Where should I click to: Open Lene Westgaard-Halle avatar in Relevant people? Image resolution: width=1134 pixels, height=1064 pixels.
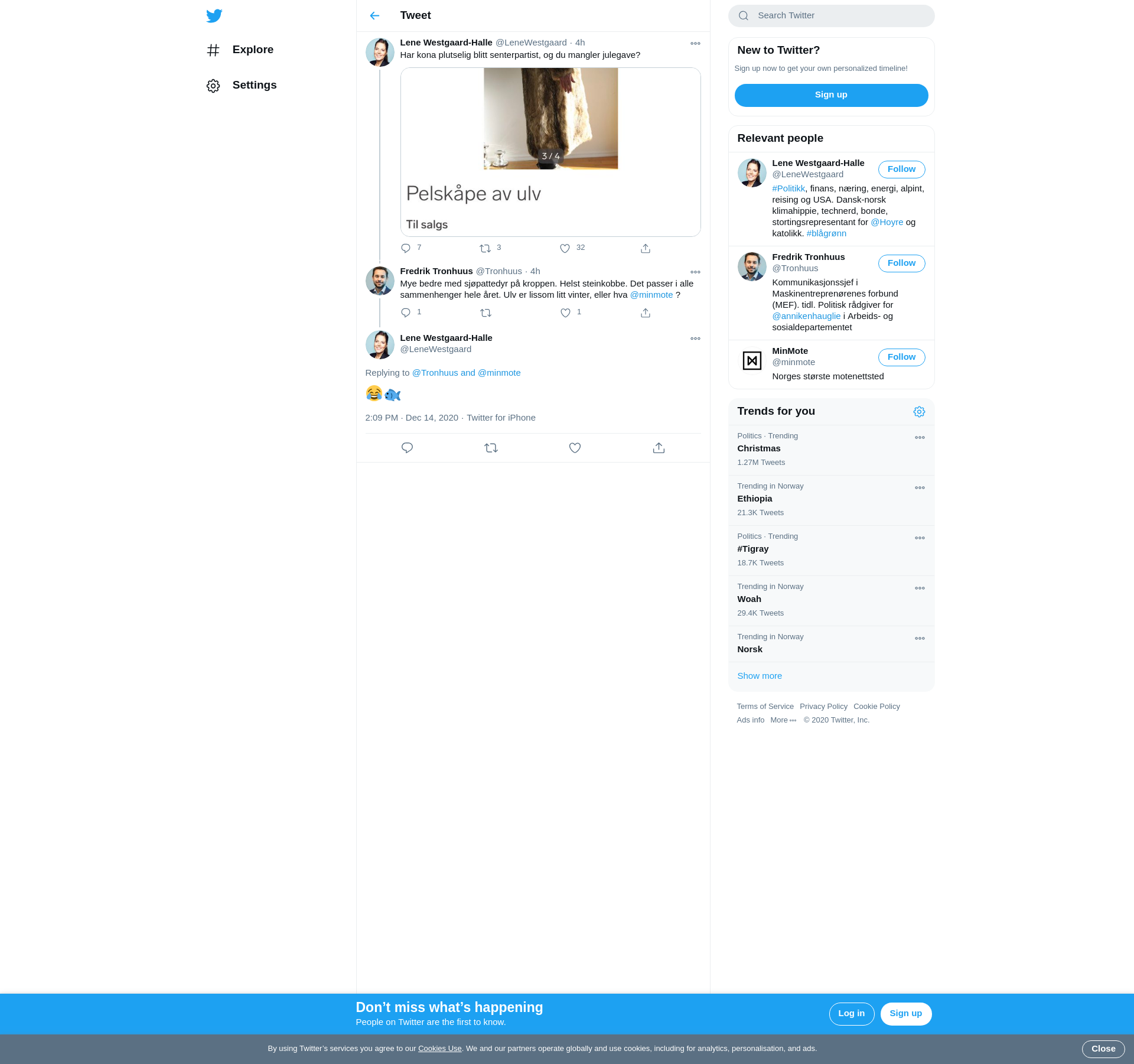click(752, 173)
